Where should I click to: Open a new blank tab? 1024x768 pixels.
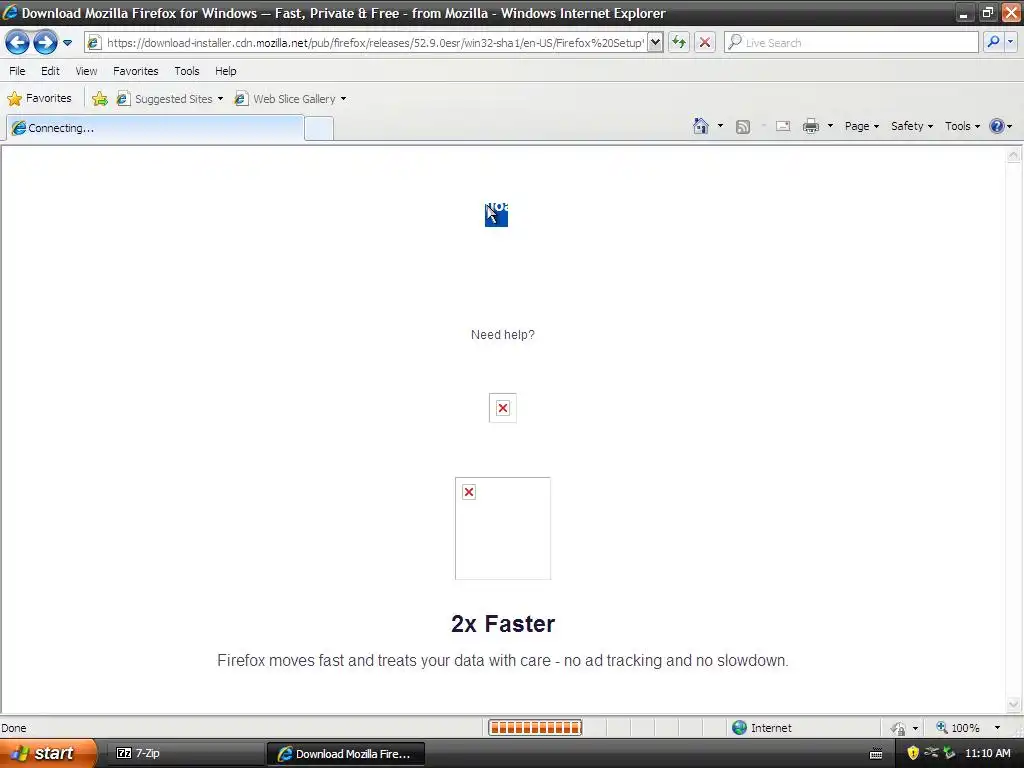pos(319,129)
